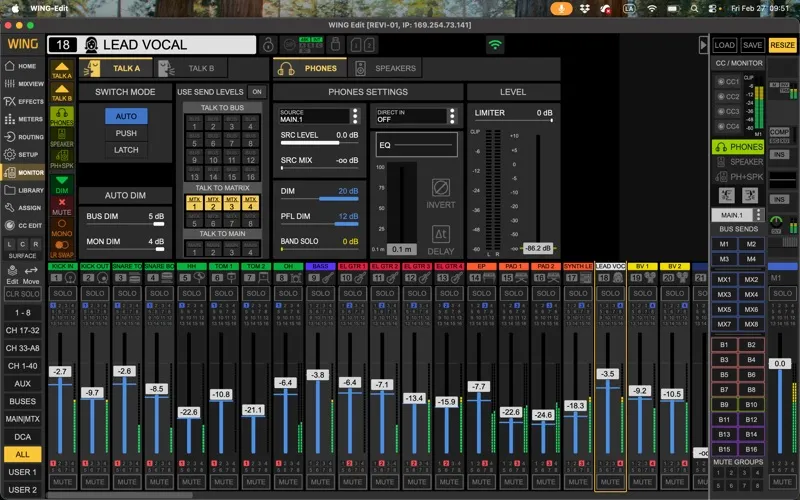Mute the Lead Voc channel
Screen dimensions: 800x500
(x=610, y=482)
